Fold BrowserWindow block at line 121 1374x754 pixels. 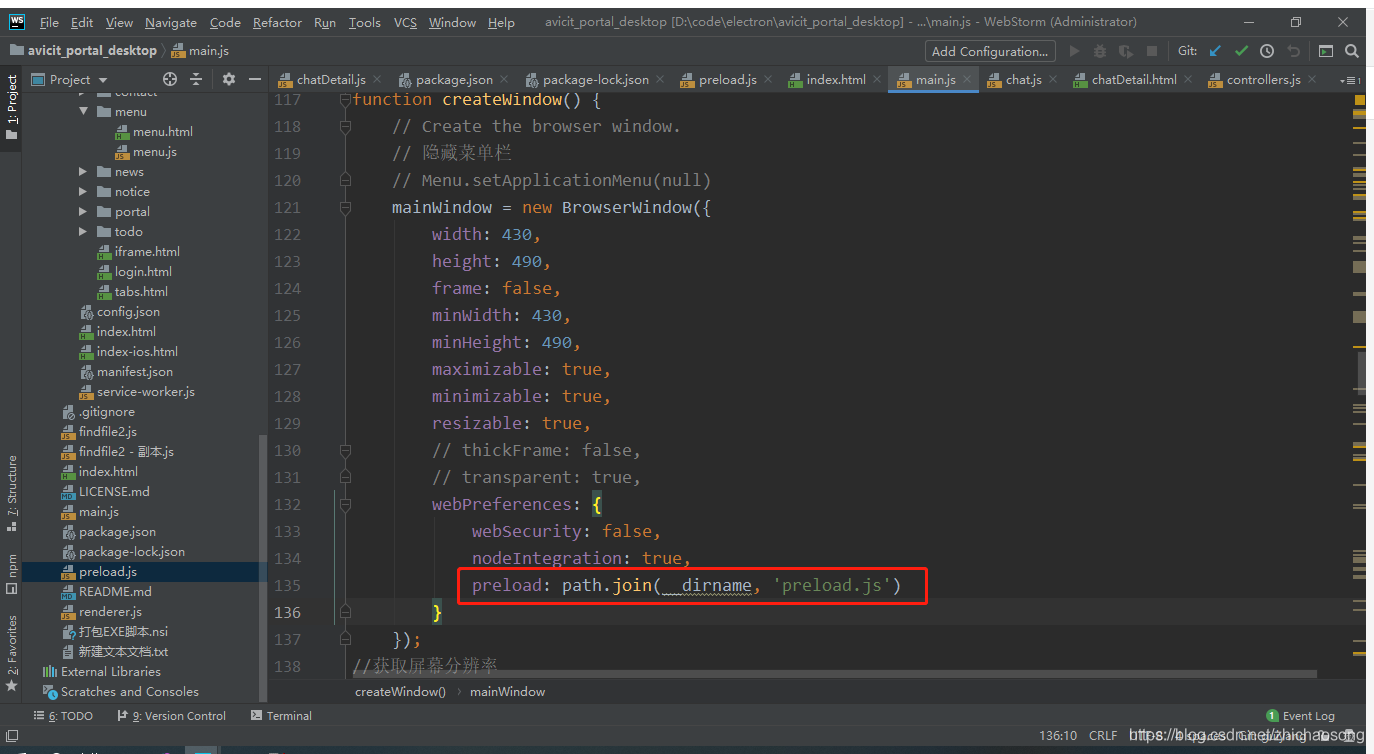coord(345,207)
